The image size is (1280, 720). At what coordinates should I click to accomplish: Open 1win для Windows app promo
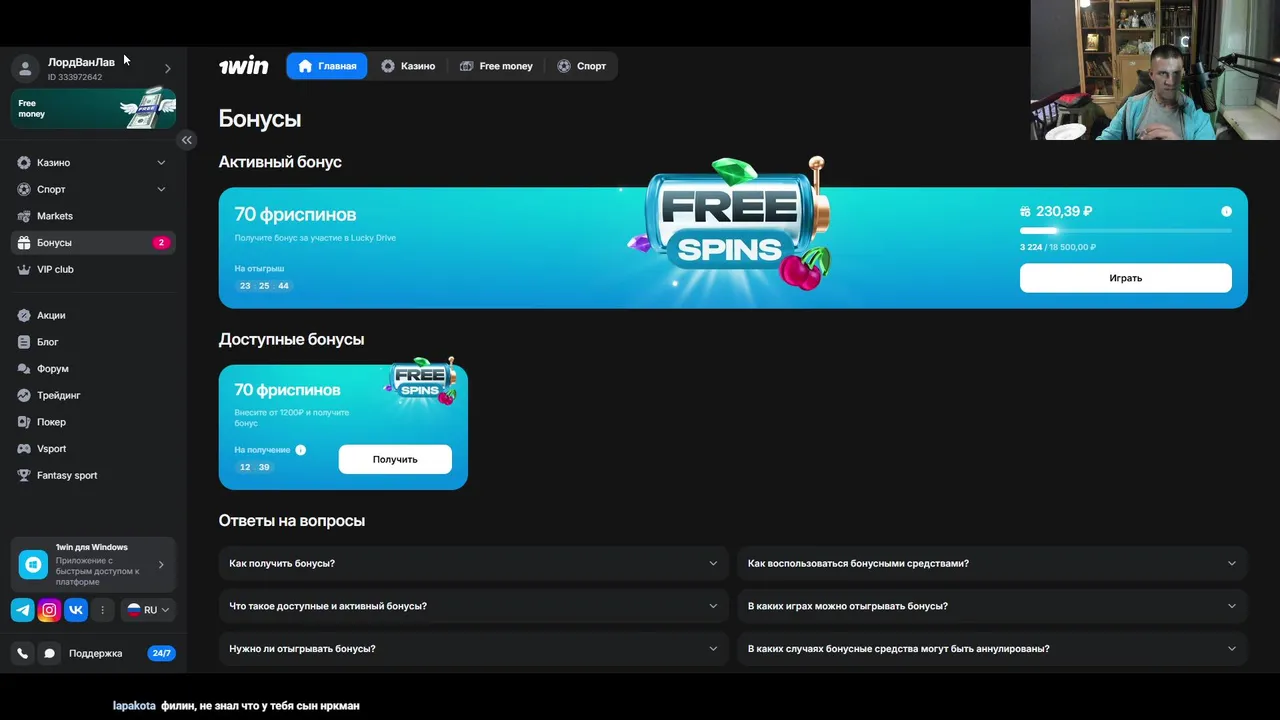pos(93,565)
